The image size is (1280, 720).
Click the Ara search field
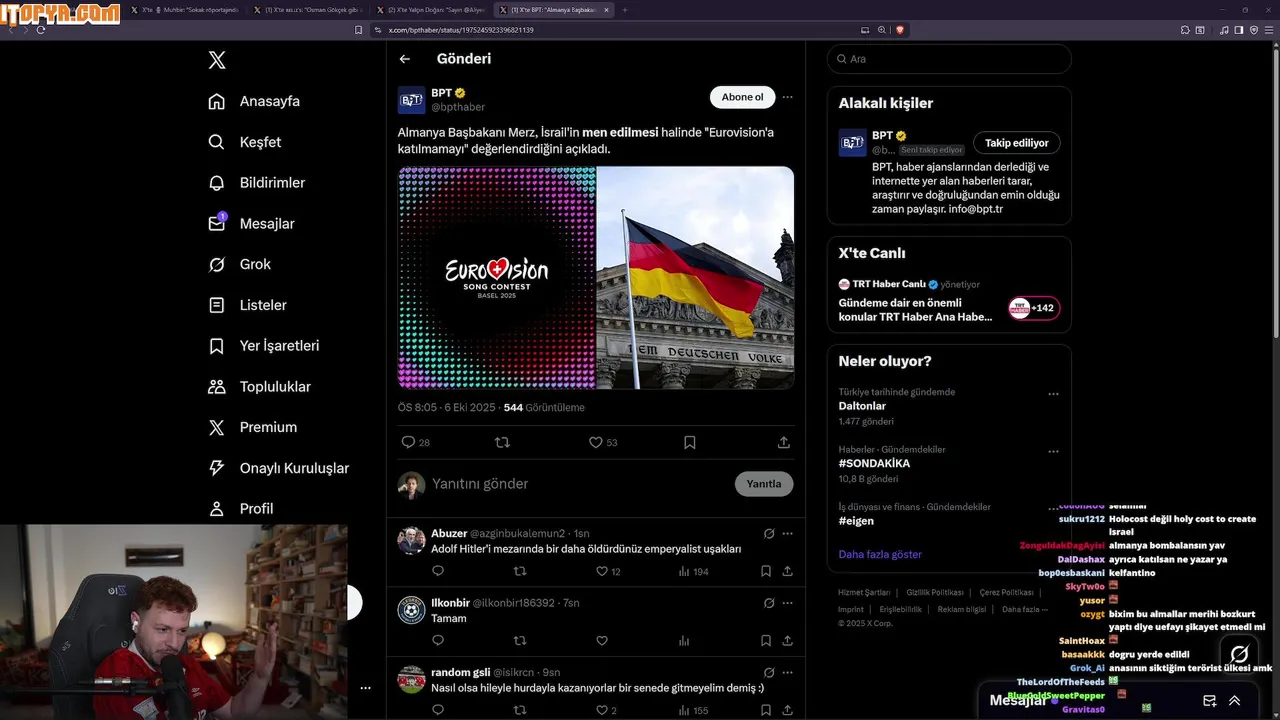pos(949,59)
